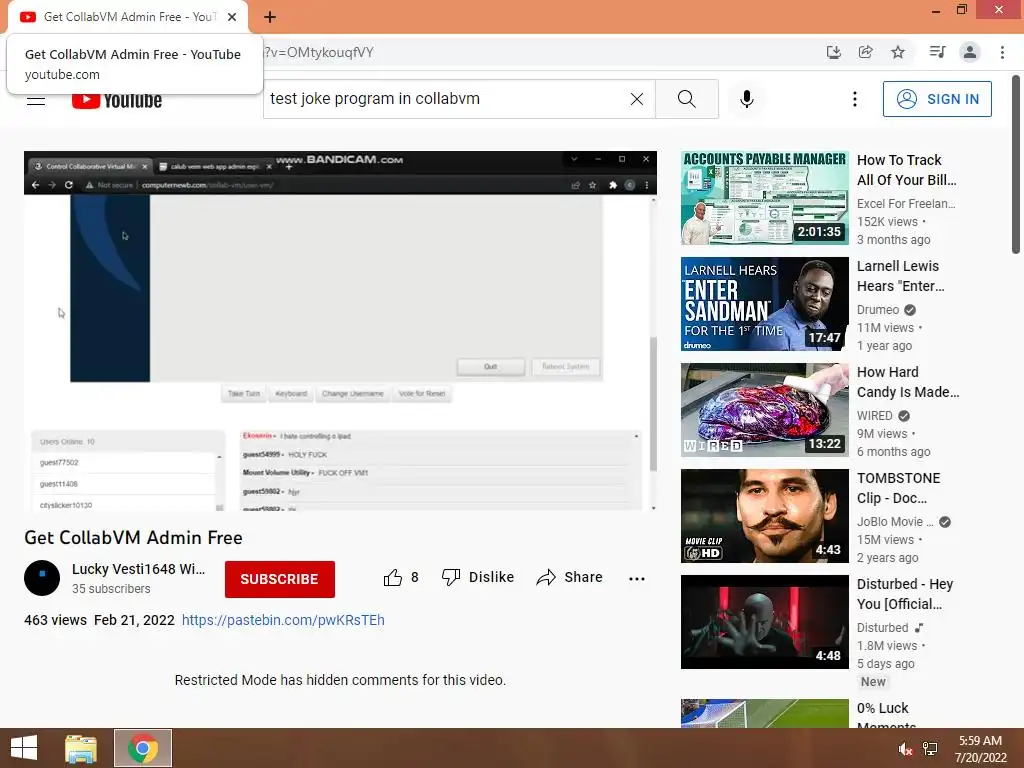The height and width of the screenshot is (768, 1024).
Task: Open Enter Sandman Larnell Lewis thumbnail
Action: pyautogui.click(x=765, y=304)
